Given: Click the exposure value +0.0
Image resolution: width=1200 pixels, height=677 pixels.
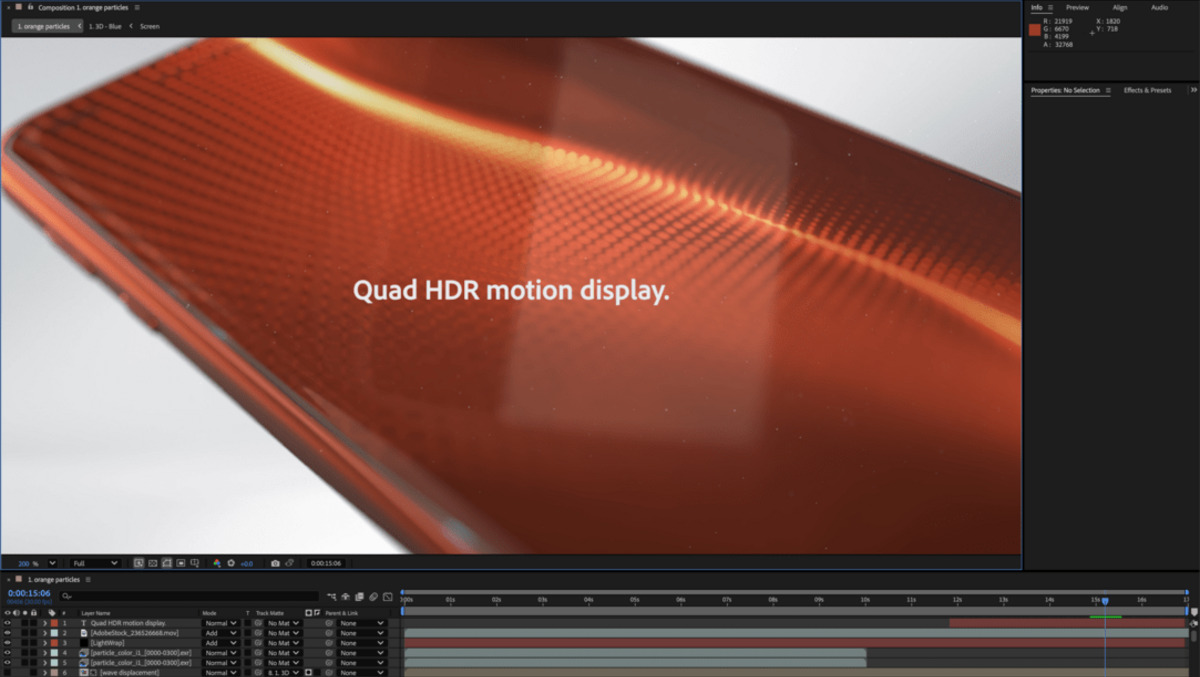Looking at the screenshot, I should point(246,563).
